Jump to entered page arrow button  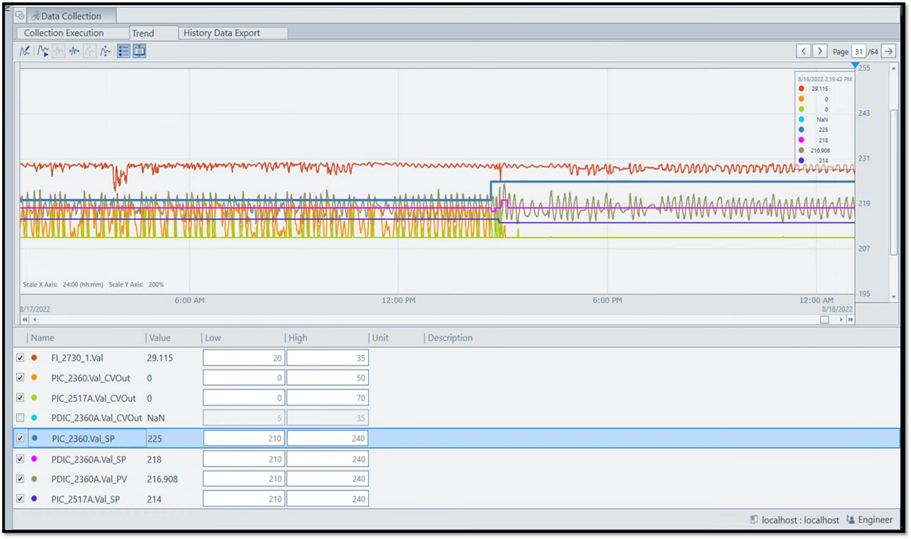click(888, 51)
